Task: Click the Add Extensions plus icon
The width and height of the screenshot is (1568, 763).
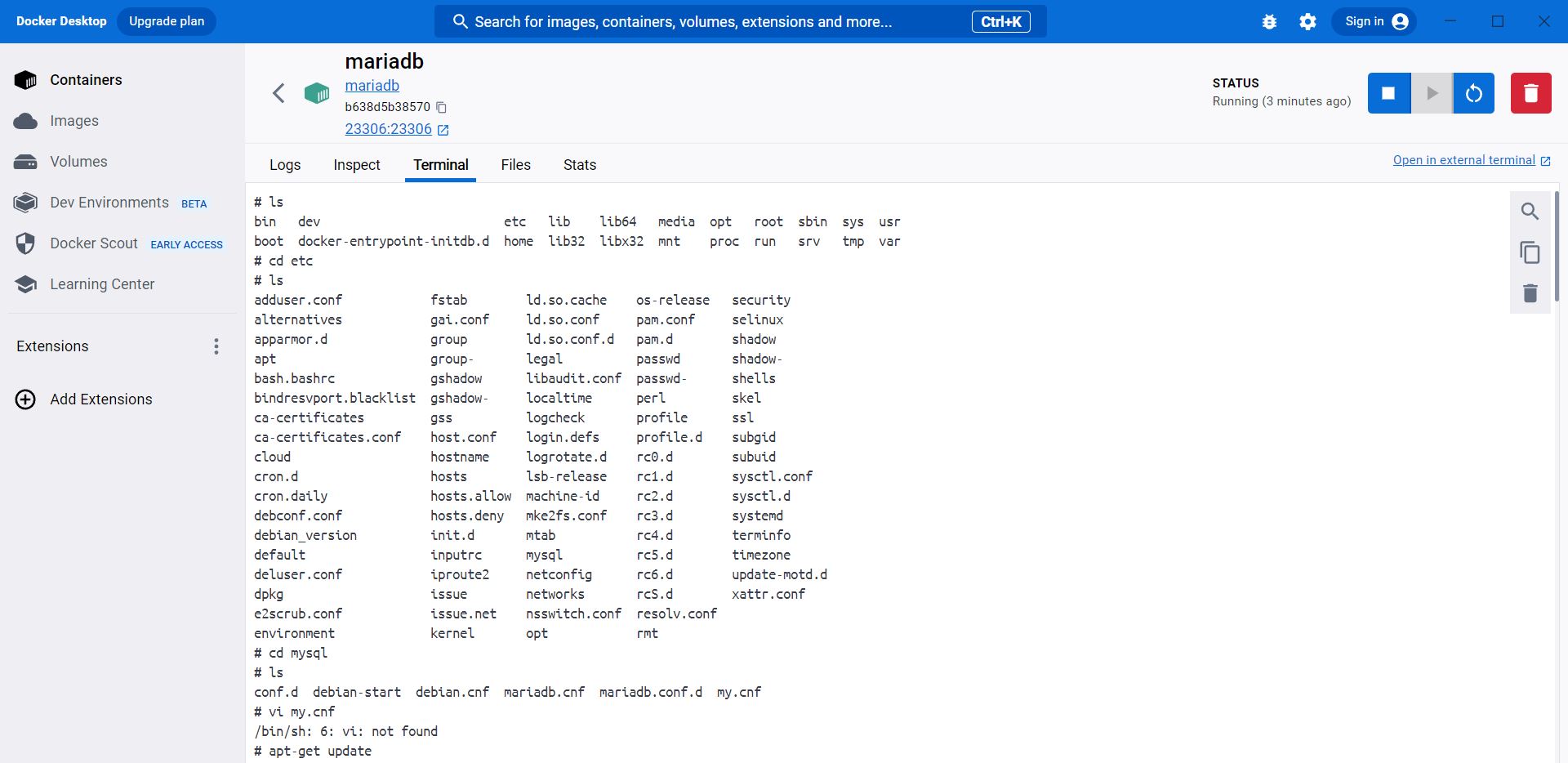Action: click(x=25, y=399)
